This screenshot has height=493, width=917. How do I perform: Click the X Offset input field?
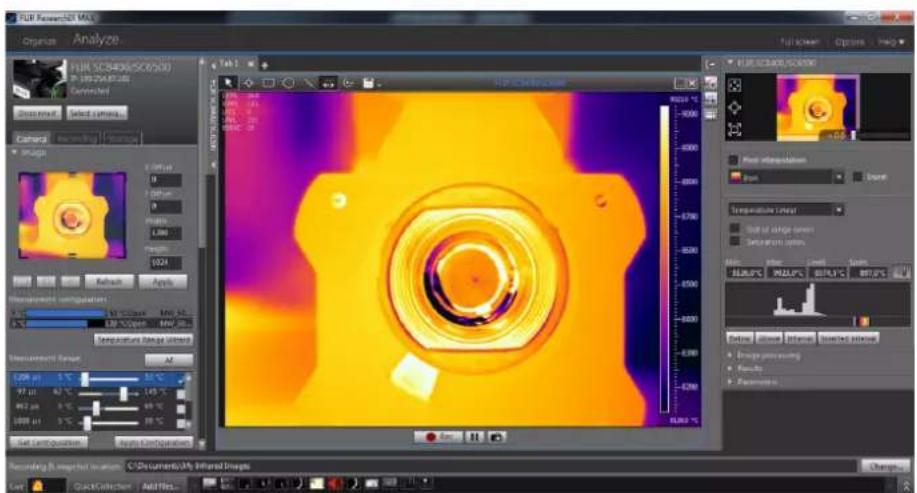tap(166, 180)
